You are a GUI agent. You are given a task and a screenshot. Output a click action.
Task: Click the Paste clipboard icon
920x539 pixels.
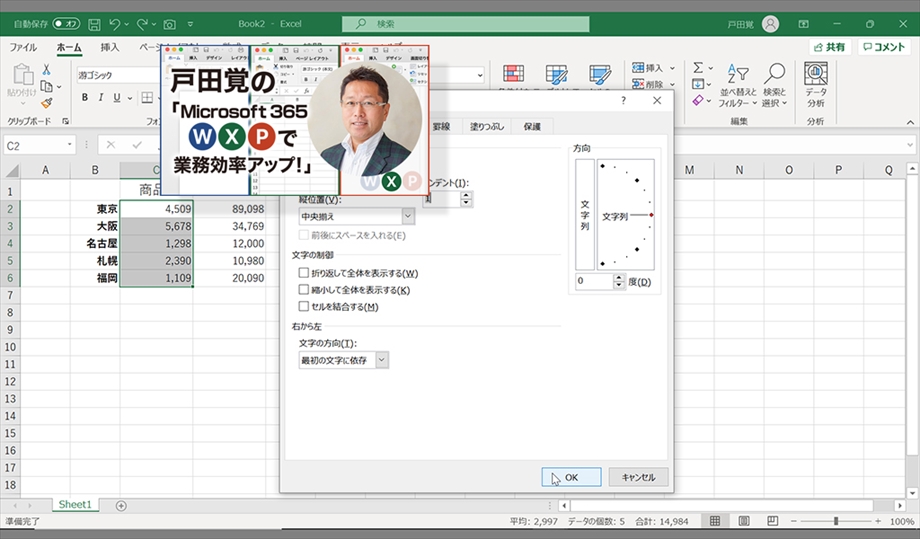point(22,74)
